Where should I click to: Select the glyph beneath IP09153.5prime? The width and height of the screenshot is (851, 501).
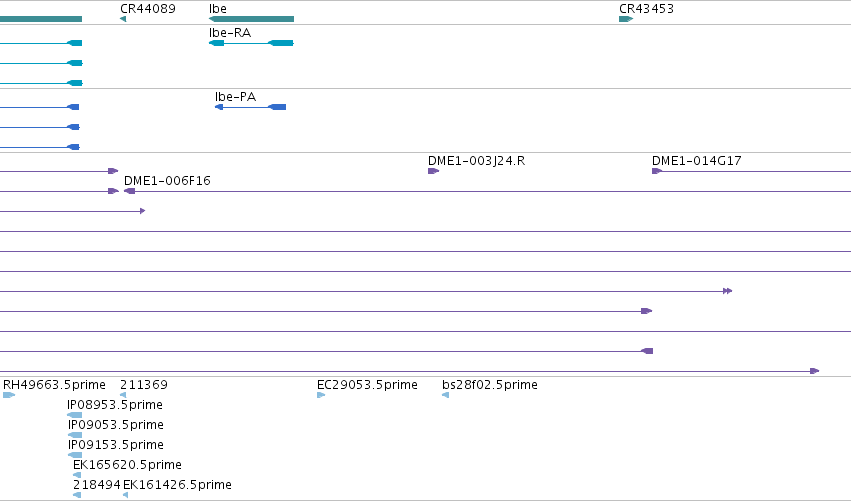[75, 455]
